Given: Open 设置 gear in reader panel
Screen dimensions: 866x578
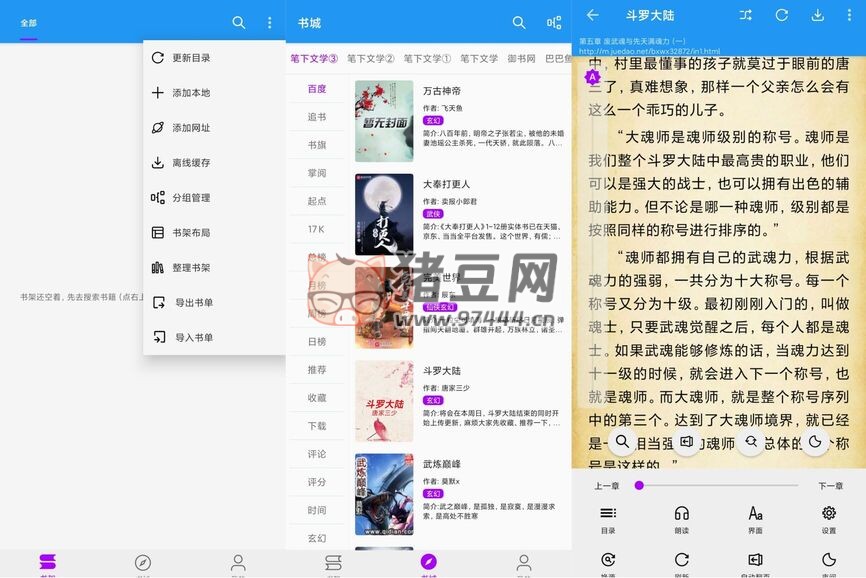Looking at the screenshot, I should coord(829,520).
